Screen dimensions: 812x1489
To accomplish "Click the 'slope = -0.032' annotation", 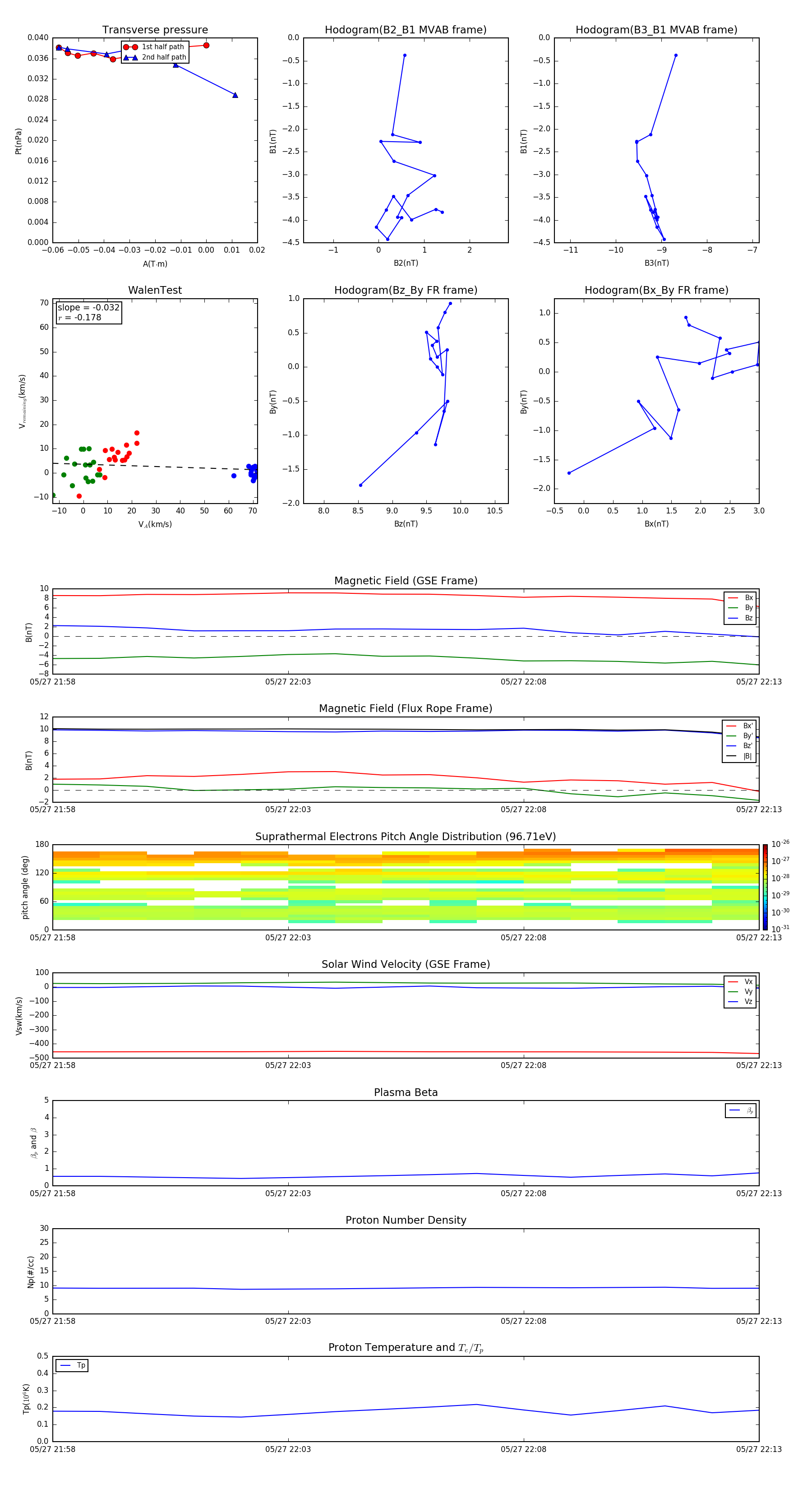I will pyautogui.click(x=88, y=308).
